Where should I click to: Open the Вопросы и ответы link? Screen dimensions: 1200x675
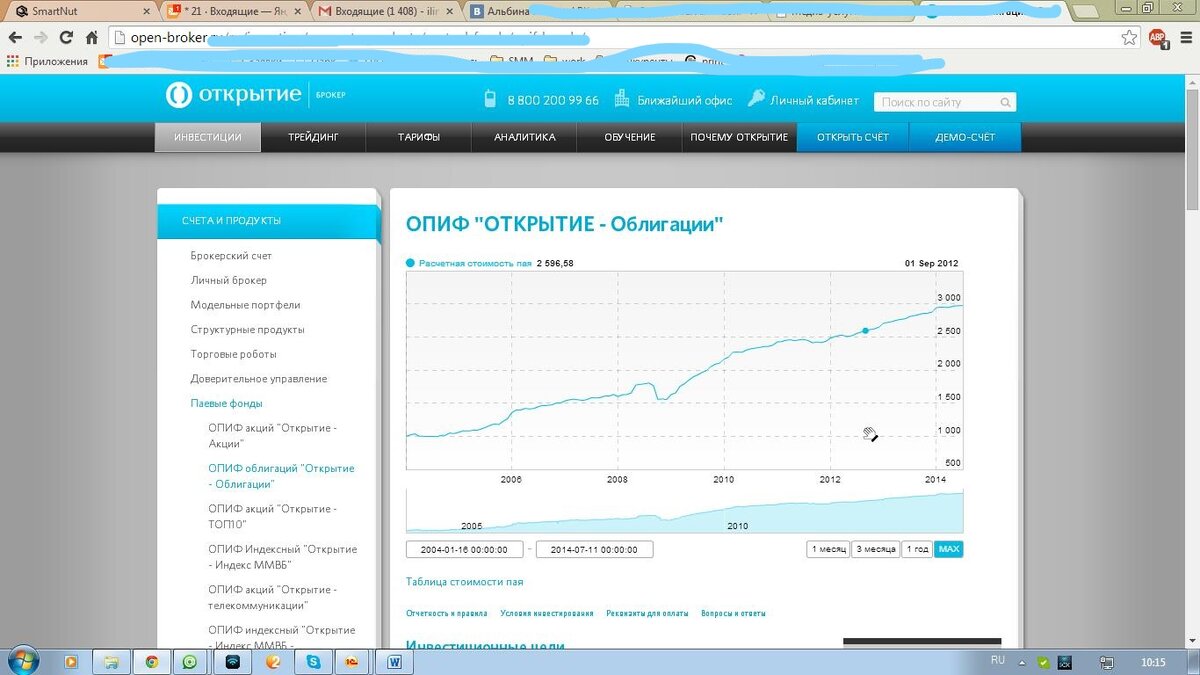point(734,613)
